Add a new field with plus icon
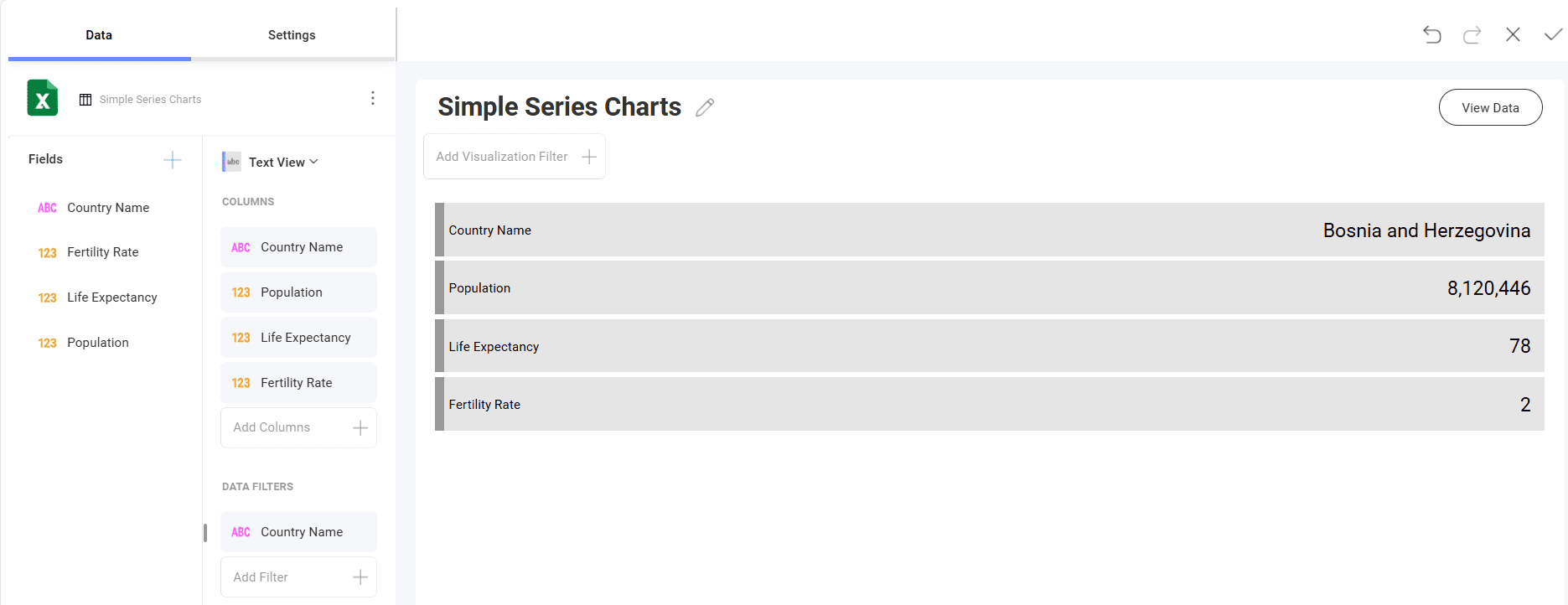1568x605 pixels. point(173,160)
